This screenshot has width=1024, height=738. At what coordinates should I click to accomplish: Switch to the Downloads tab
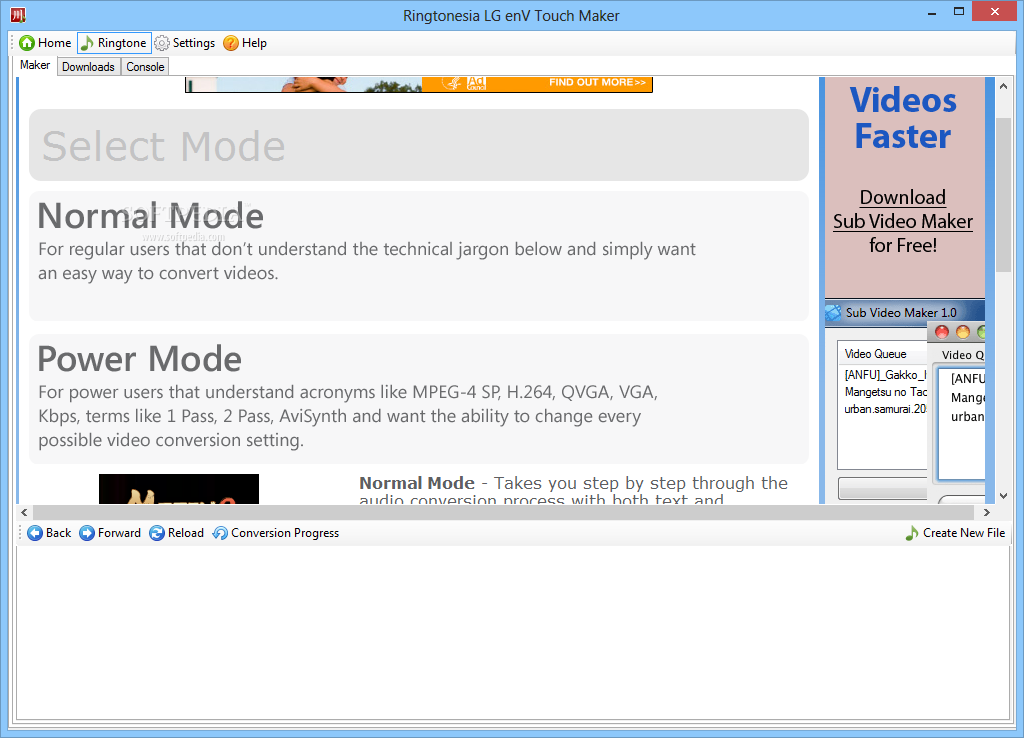click(x=88, y=67)
